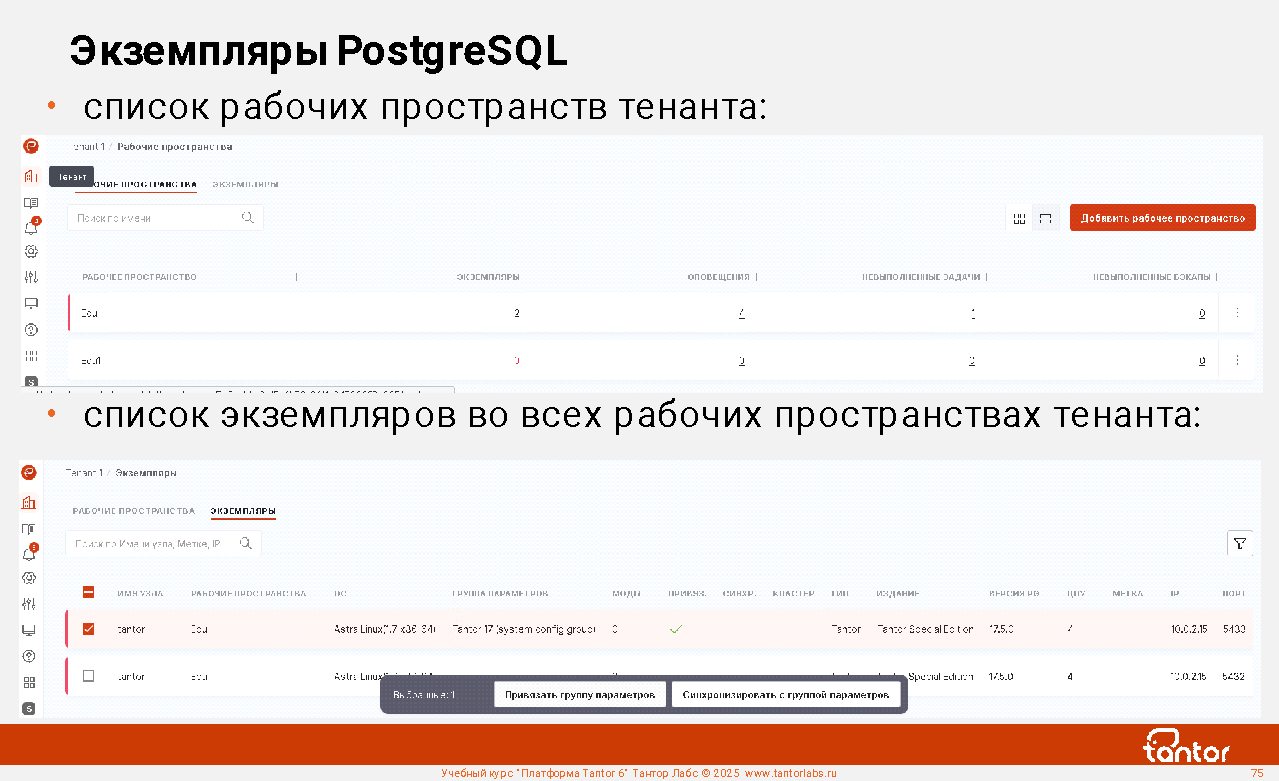Open three-dot menu for second workspace row
The width and height of the screenshot is (1279, 781).
tap(1237, 360)
